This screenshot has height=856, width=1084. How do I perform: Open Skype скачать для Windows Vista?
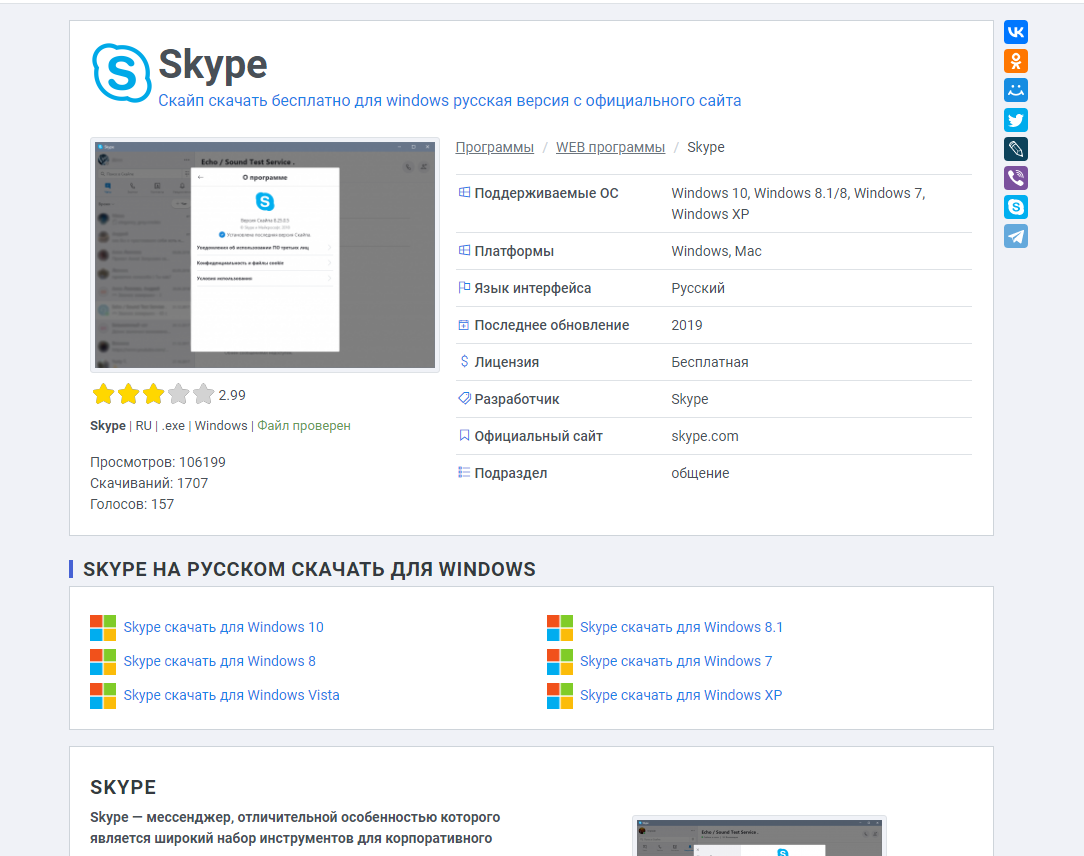pyautogui.click(x=232, y=695)
